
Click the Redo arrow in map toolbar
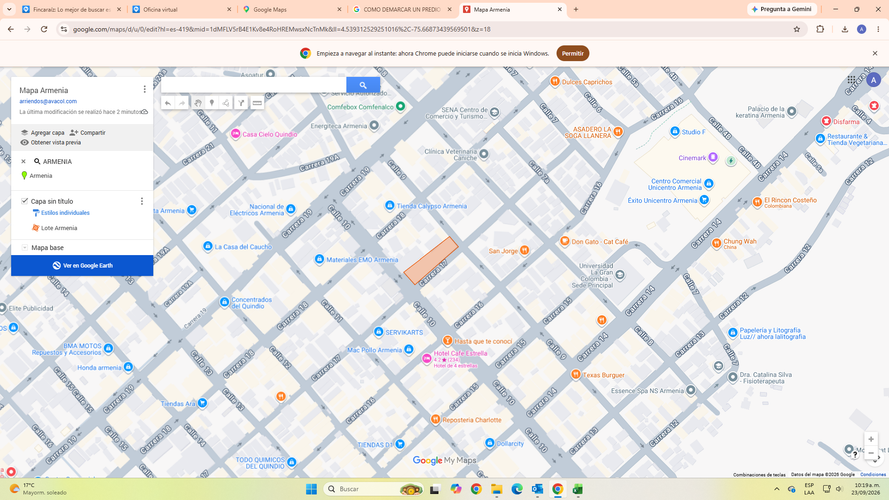pyautogui.click(x=182, y=103)
